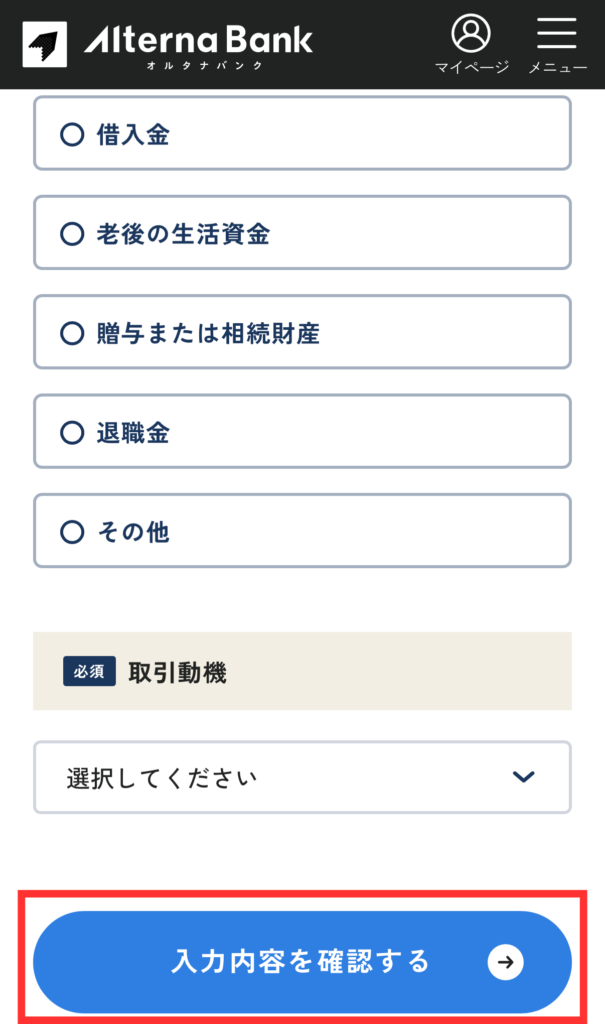Select the その他 radio option

coord(72,531)
